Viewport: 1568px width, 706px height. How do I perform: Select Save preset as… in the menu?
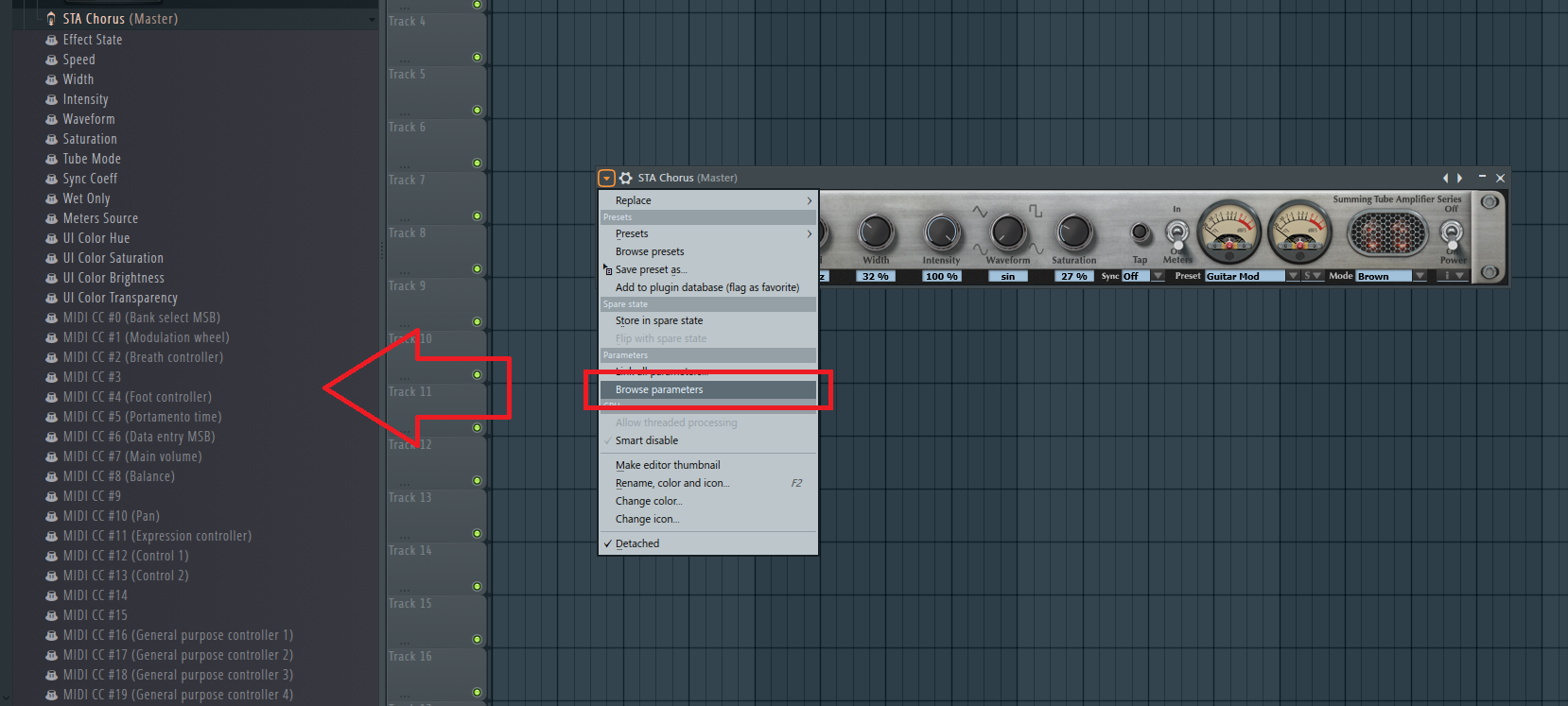pyautogui.click(x=708, y=269)
